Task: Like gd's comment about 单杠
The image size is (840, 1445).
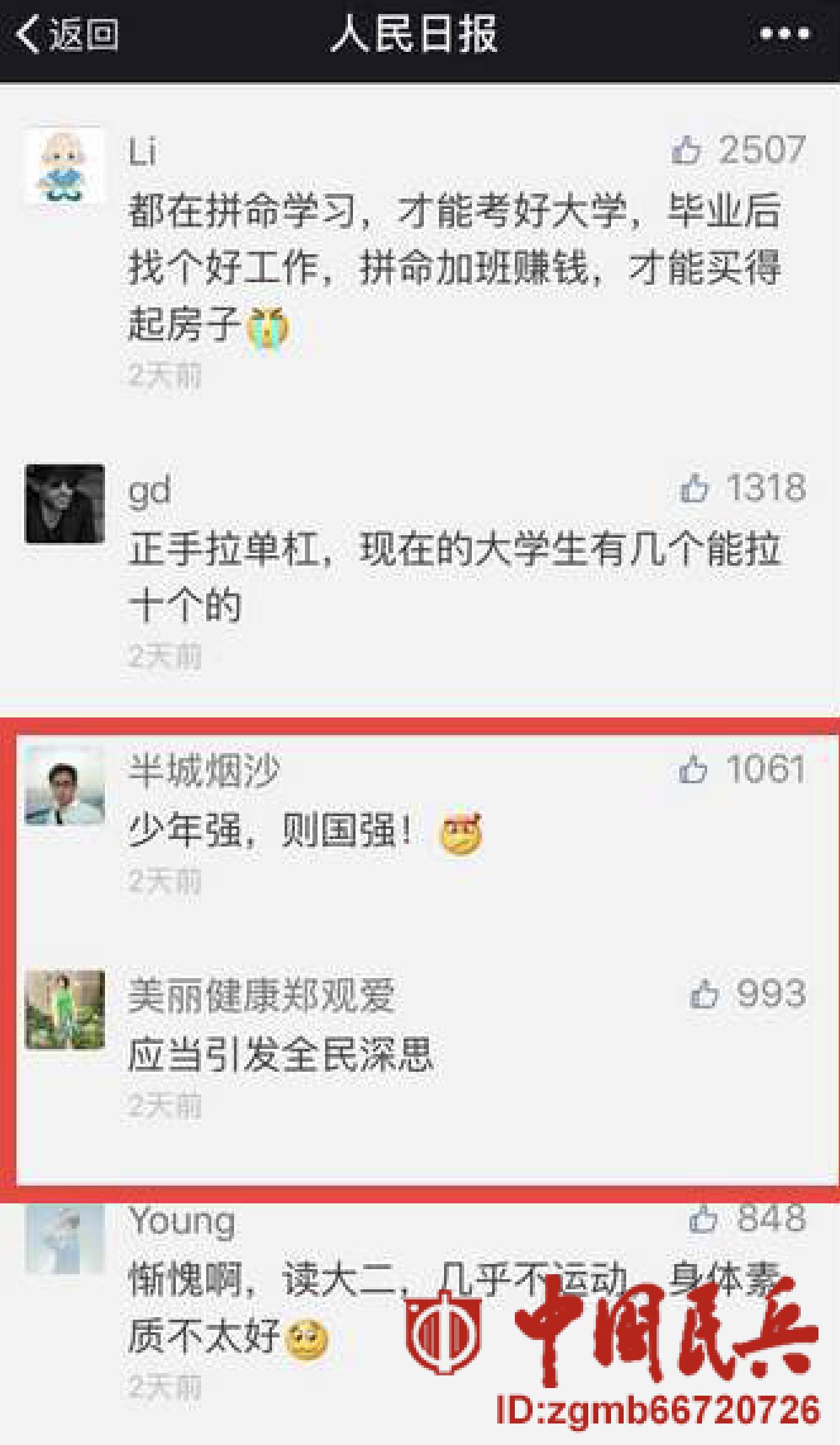Action: 694,488
